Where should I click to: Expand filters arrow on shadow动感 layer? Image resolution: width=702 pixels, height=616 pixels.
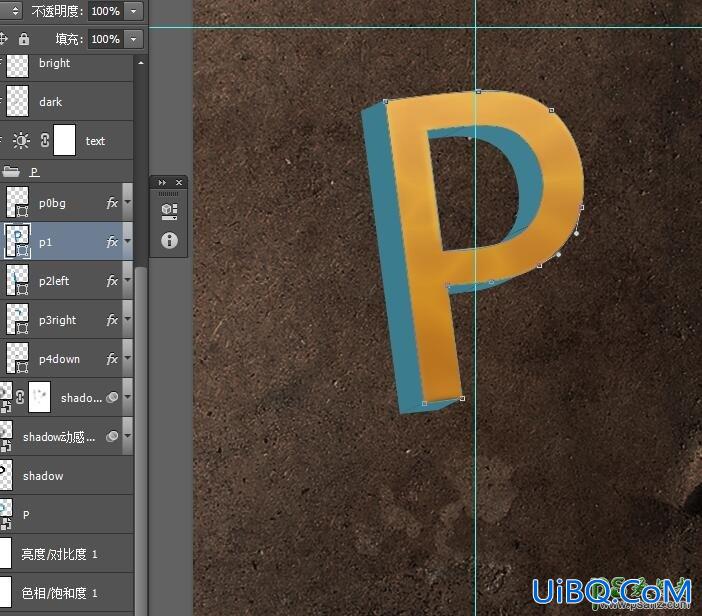(x=128, y=436)
